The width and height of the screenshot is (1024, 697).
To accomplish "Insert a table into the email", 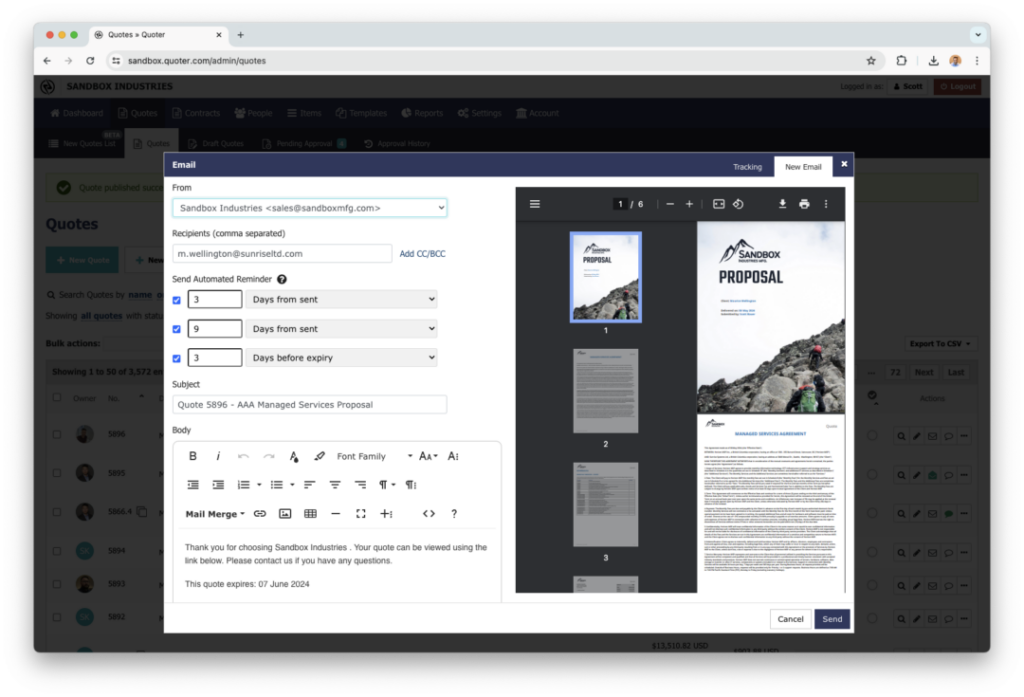I will coord(310,513).
